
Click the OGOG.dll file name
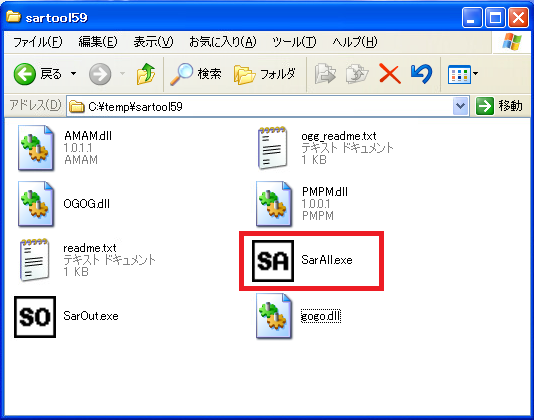coord(87,204)
